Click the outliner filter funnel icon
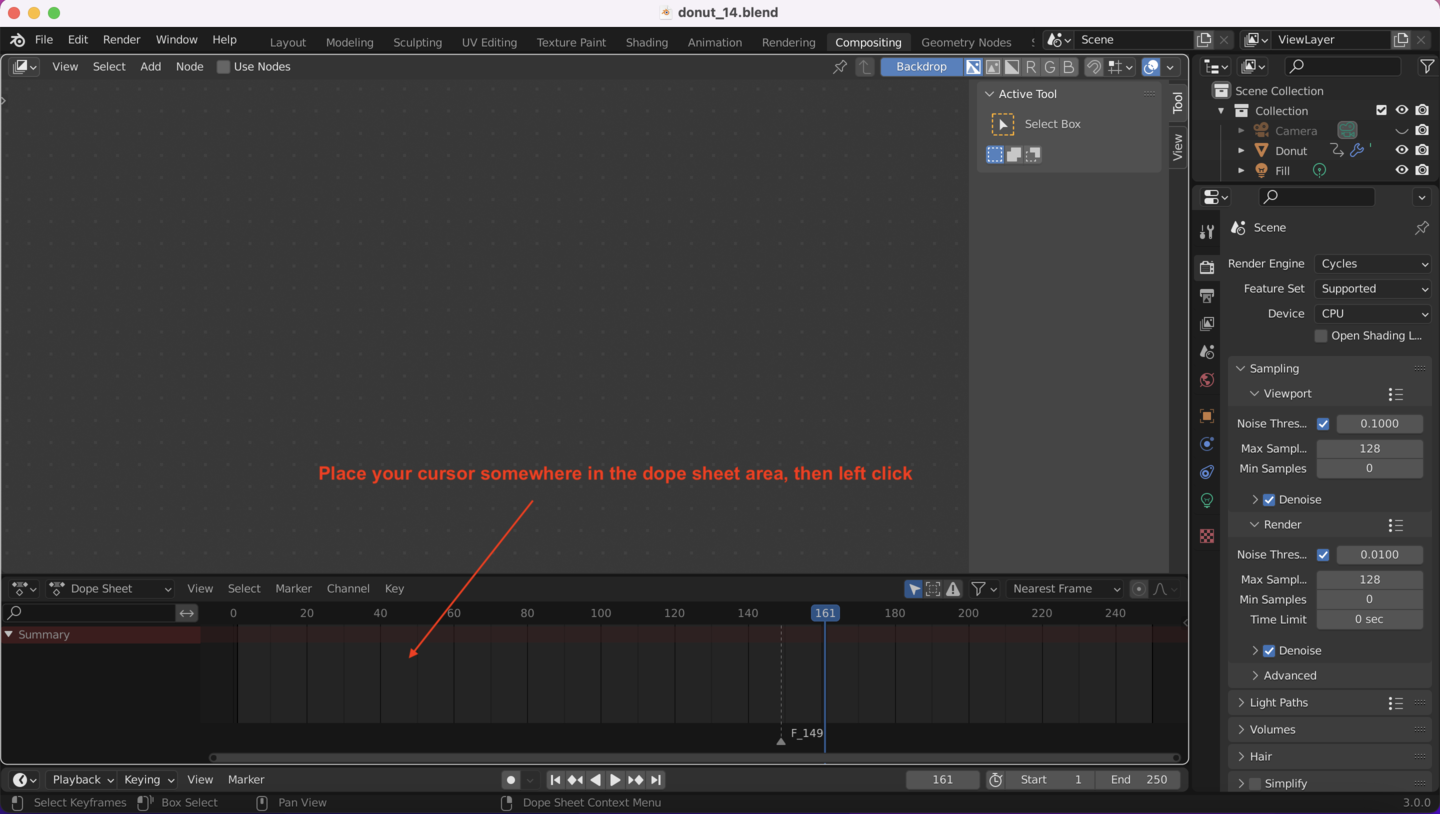Viewport: 1440px width, 814px height. click(x=1427, y=67)
